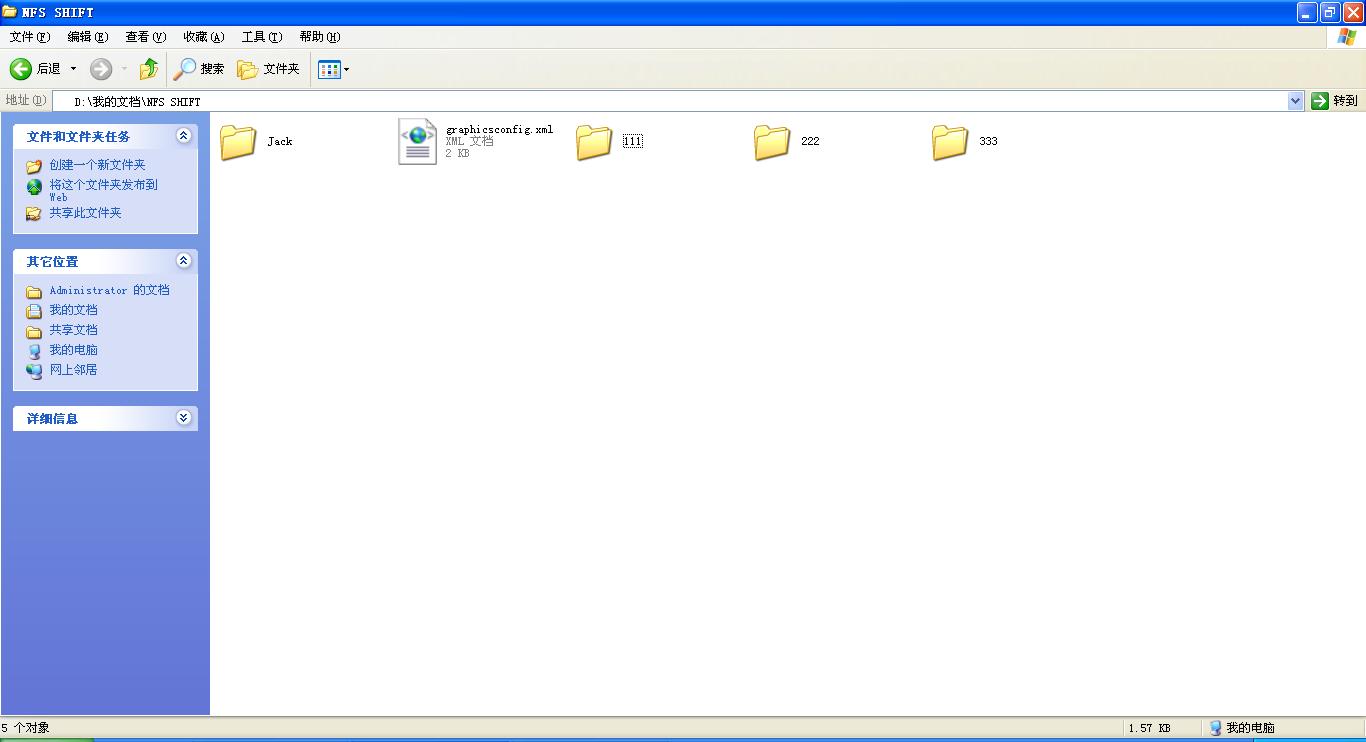
Task: Toggle the Folders pane button
Action: tap(268, 69)
